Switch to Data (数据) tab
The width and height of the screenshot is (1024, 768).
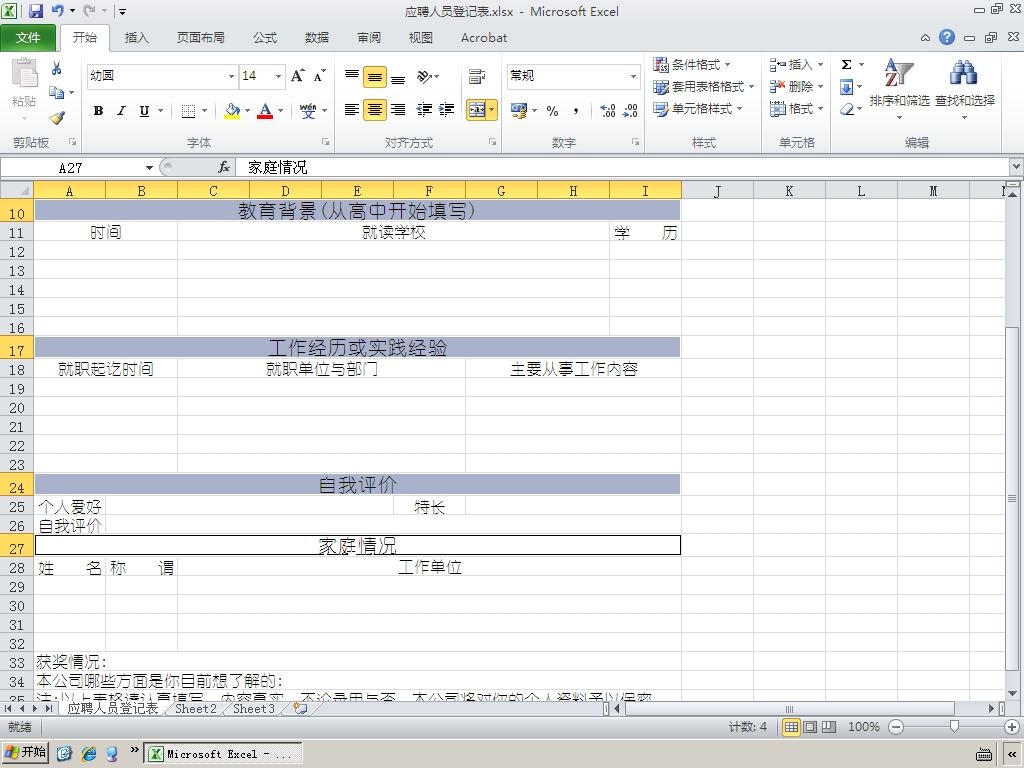317,37
